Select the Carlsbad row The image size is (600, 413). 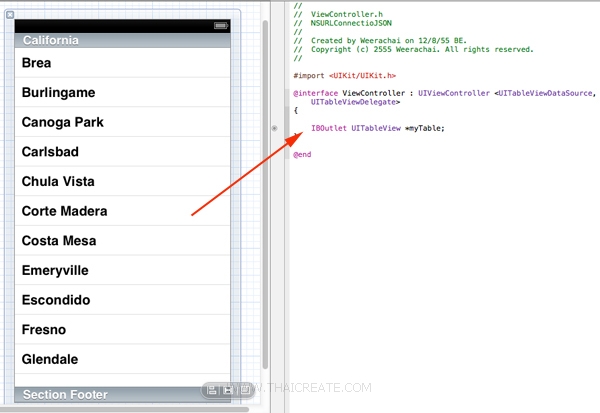click(122, 152)
